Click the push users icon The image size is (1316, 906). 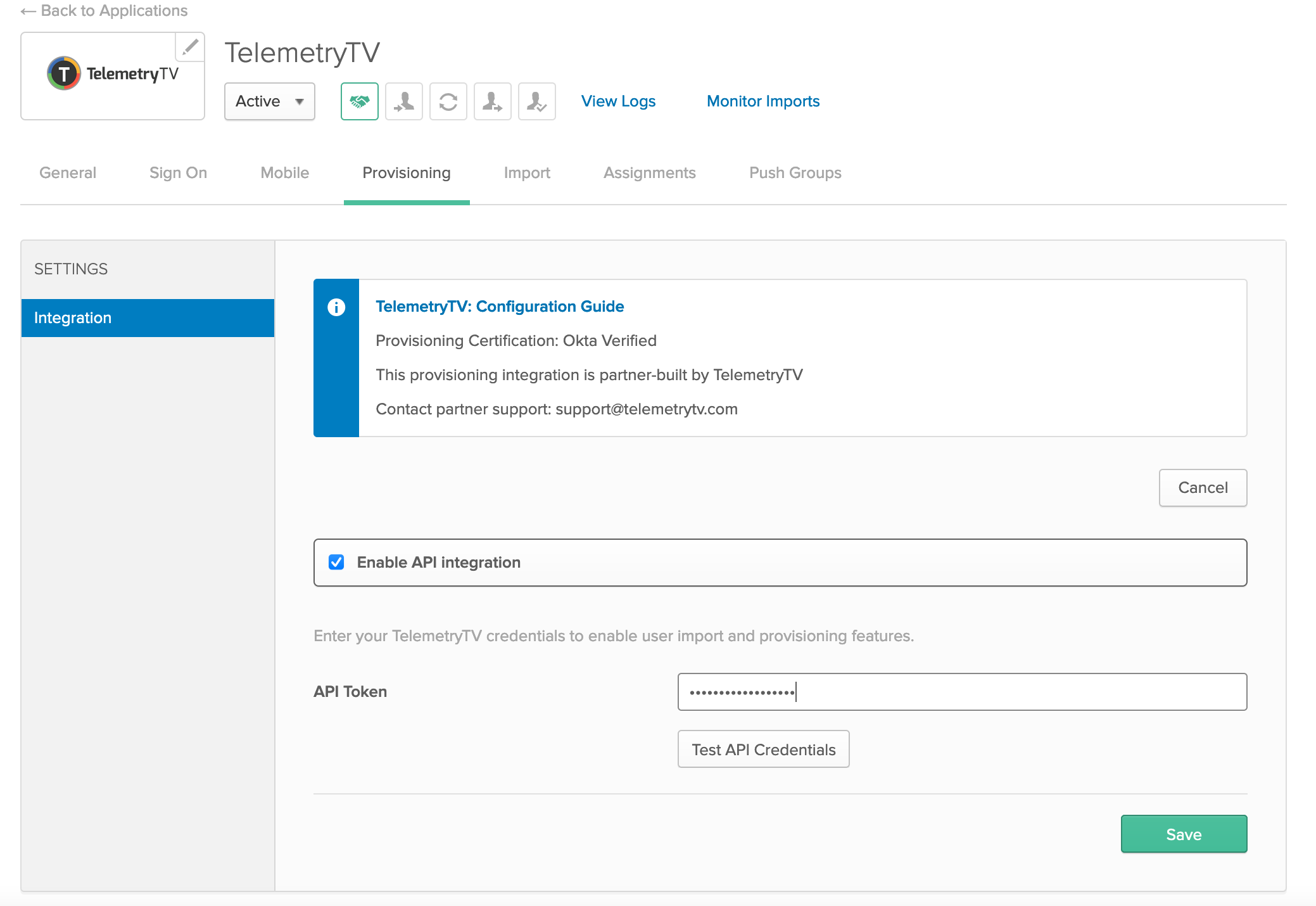[492, 101]
